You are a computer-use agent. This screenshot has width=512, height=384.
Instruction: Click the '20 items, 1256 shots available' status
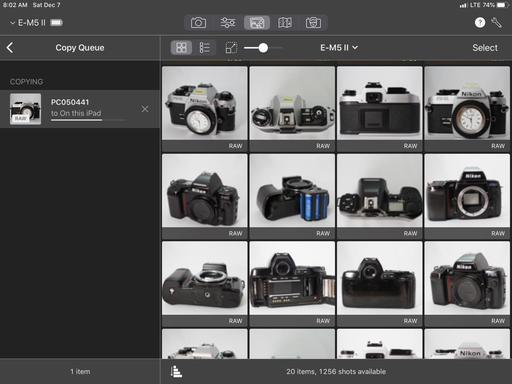pyautogui.click(x=336, y=371)
